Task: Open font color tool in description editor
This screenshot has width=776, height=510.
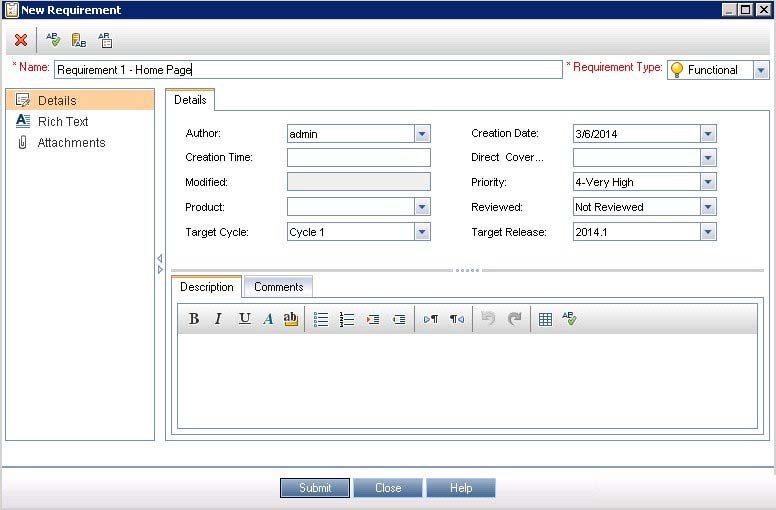Action: pyautogui.click(x=268, y=319)
